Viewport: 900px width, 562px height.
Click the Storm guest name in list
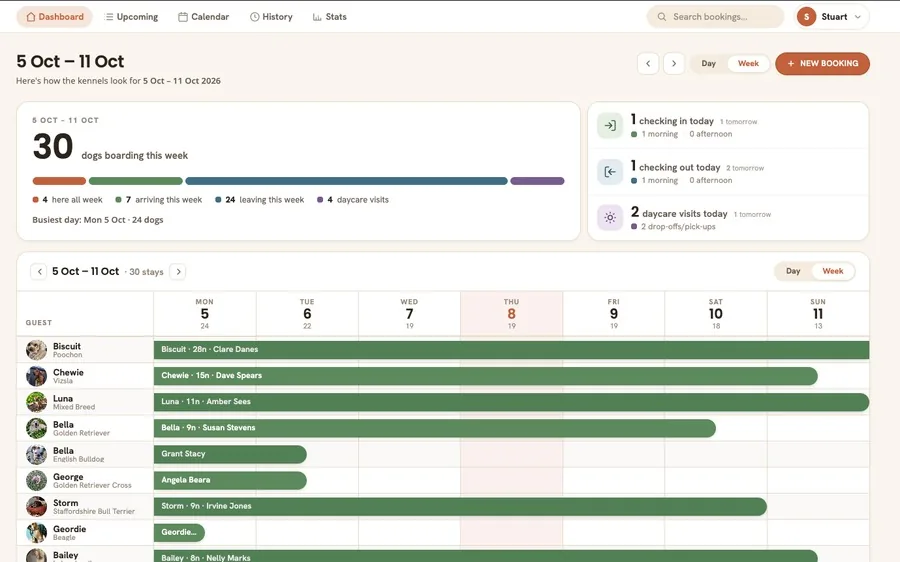point(65,503)
